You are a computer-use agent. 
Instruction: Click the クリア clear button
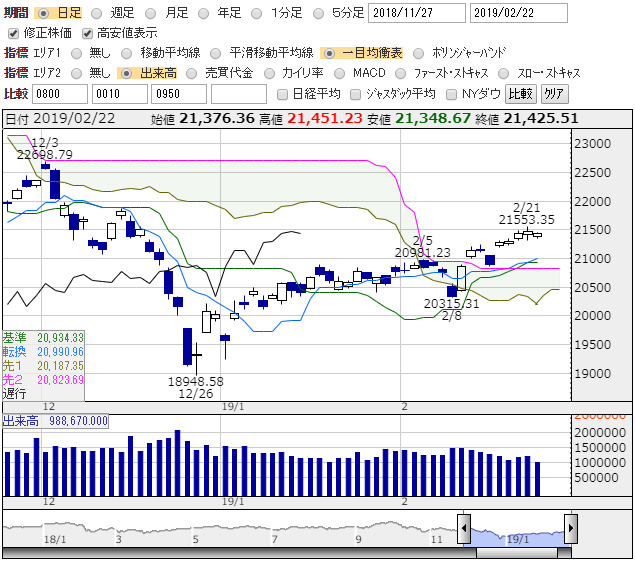(x=554, y=94)
